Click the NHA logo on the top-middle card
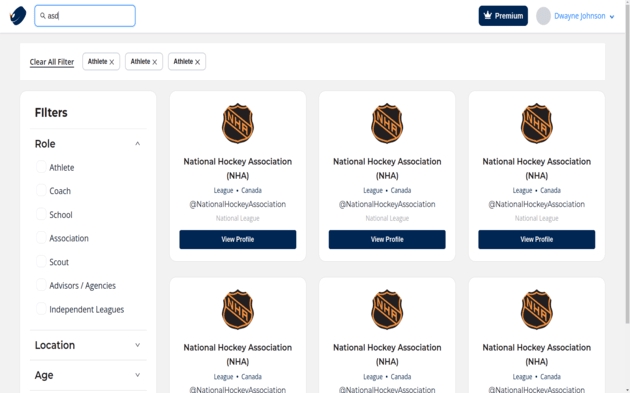Viewport: 630px width, 393px height. click(x=387, y=123)
